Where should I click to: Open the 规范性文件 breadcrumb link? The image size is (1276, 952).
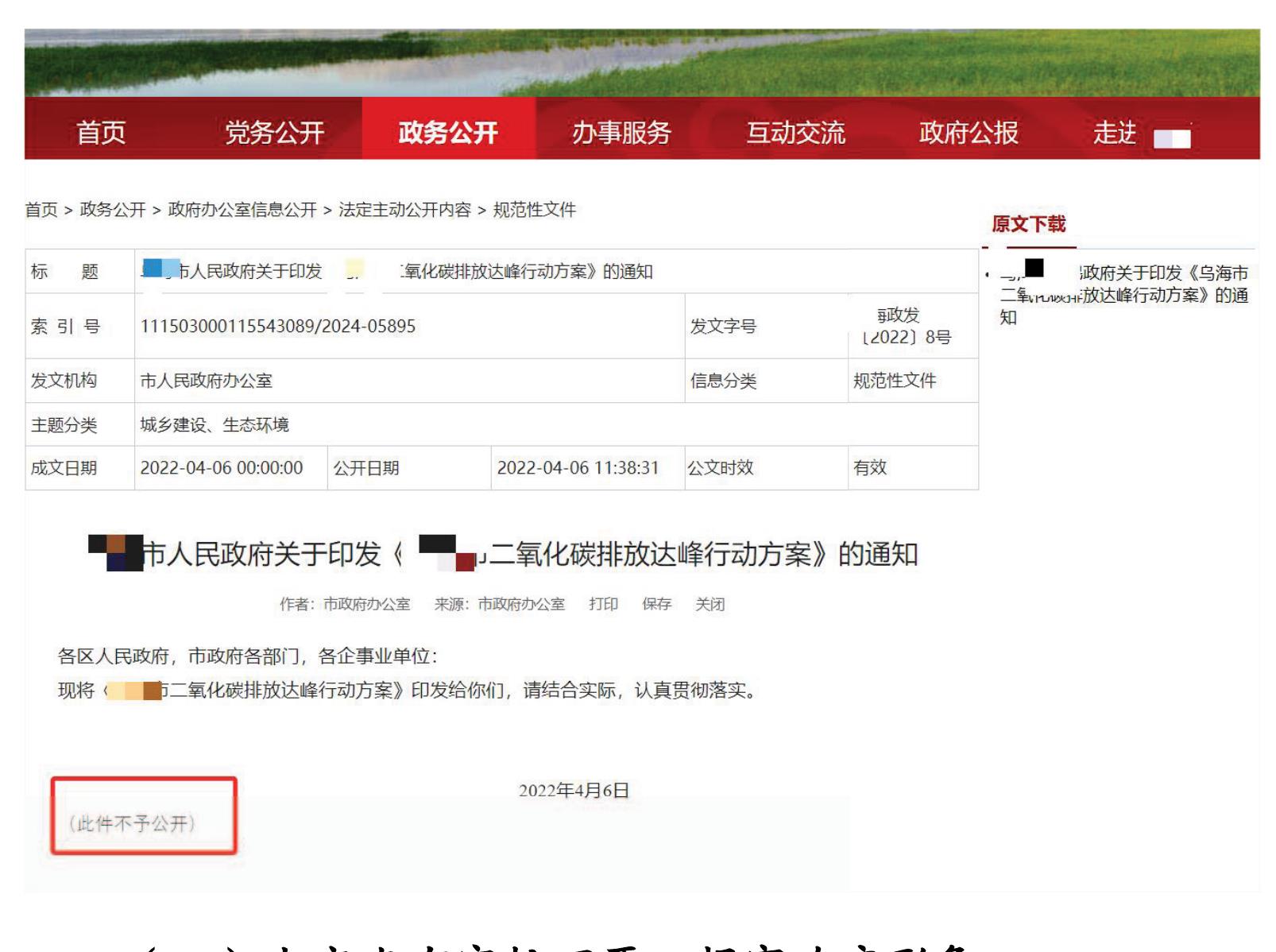click(x=535, y=210)
